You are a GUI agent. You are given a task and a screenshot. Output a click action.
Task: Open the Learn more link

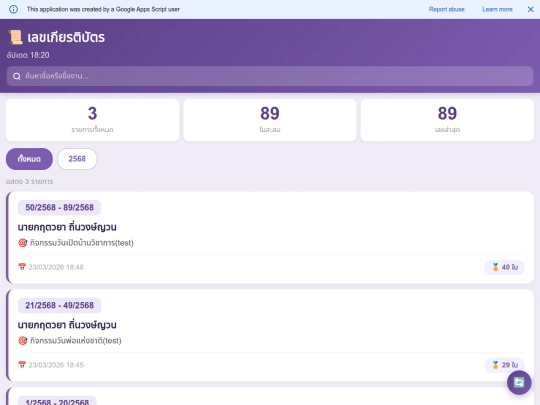click(497, 9)
